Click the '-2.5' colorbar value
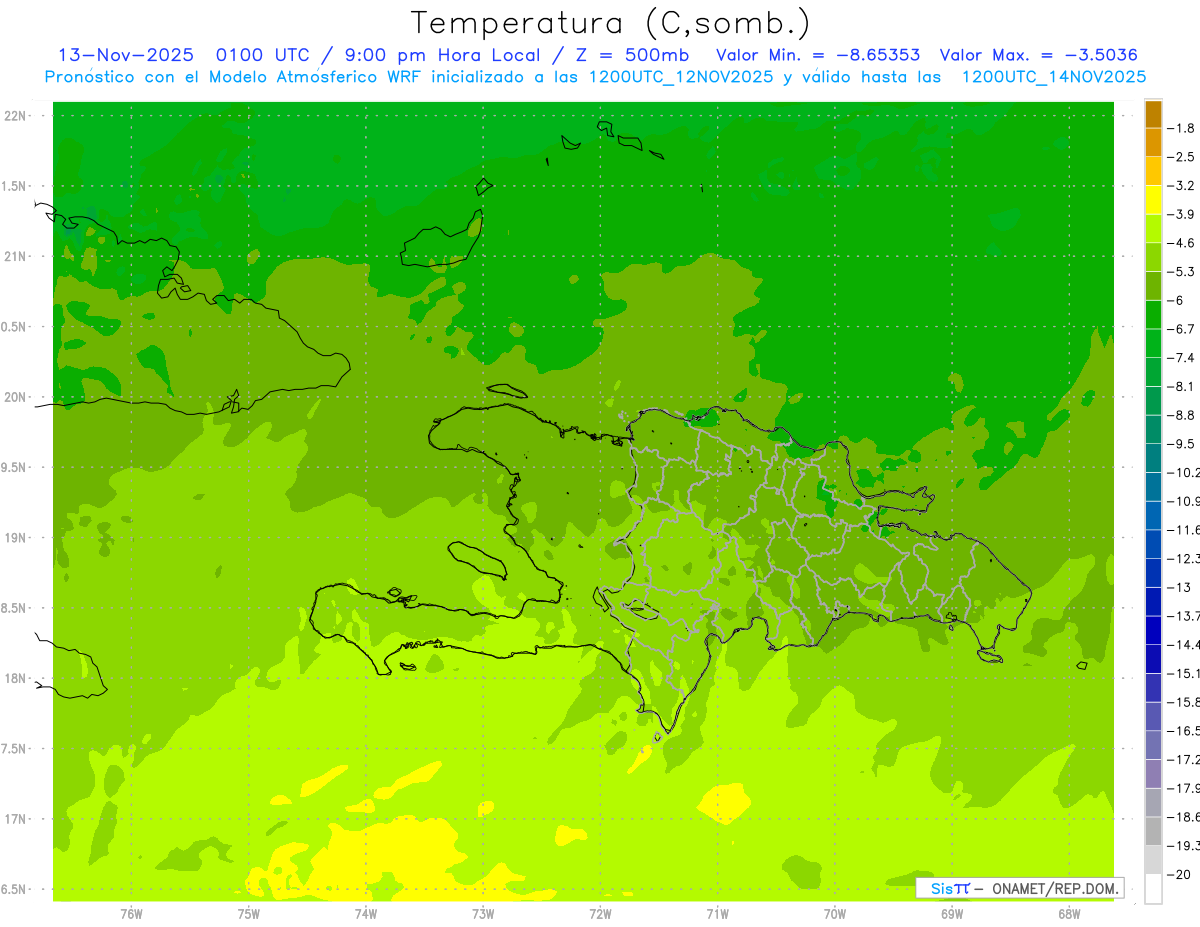This screenshot has height=927, width=1200. (1181, 157)
